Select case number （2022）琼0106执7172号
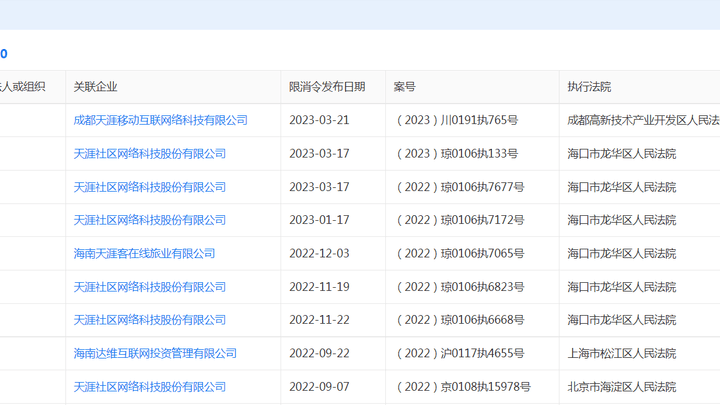The width and height of the screenshot is (720, 405). 459,220
